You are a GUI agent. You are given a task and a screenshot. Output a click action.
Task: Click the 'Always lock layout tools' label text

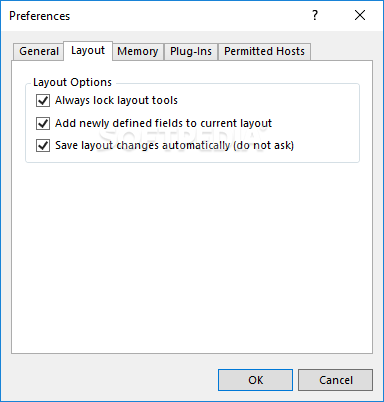click(x=116, y=100)
